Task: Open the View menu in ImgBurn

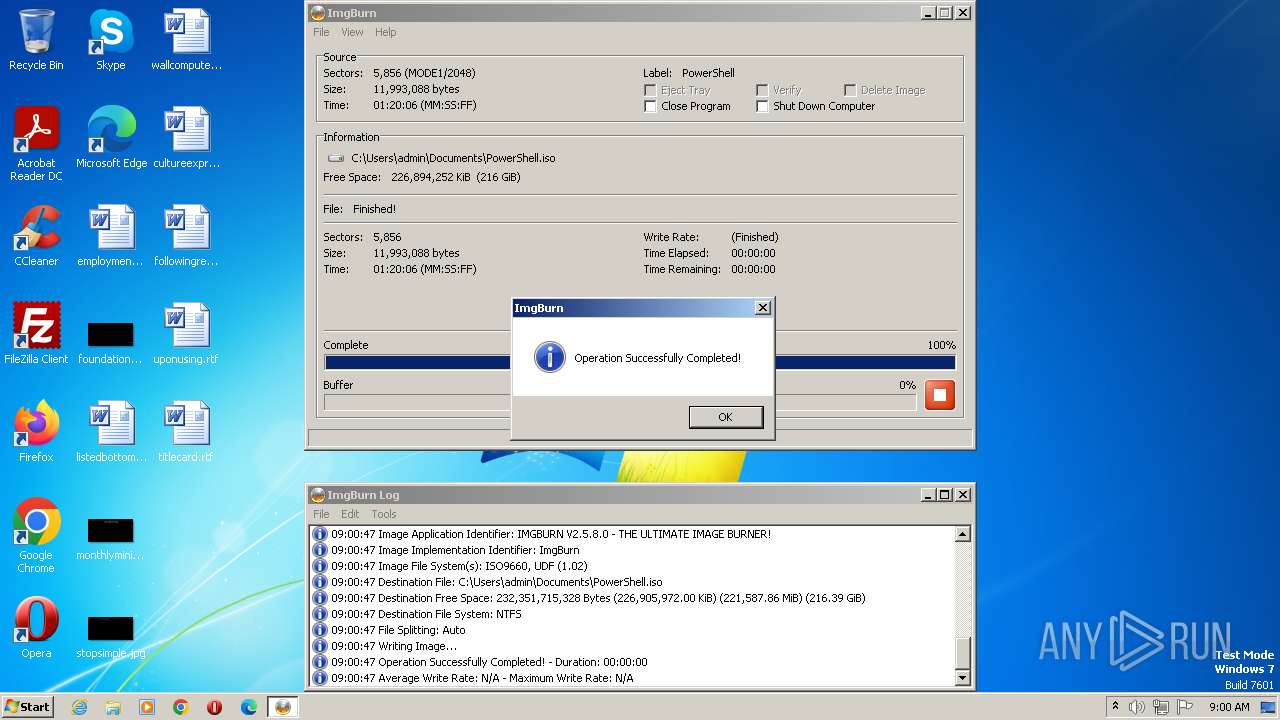Action: 352,32
